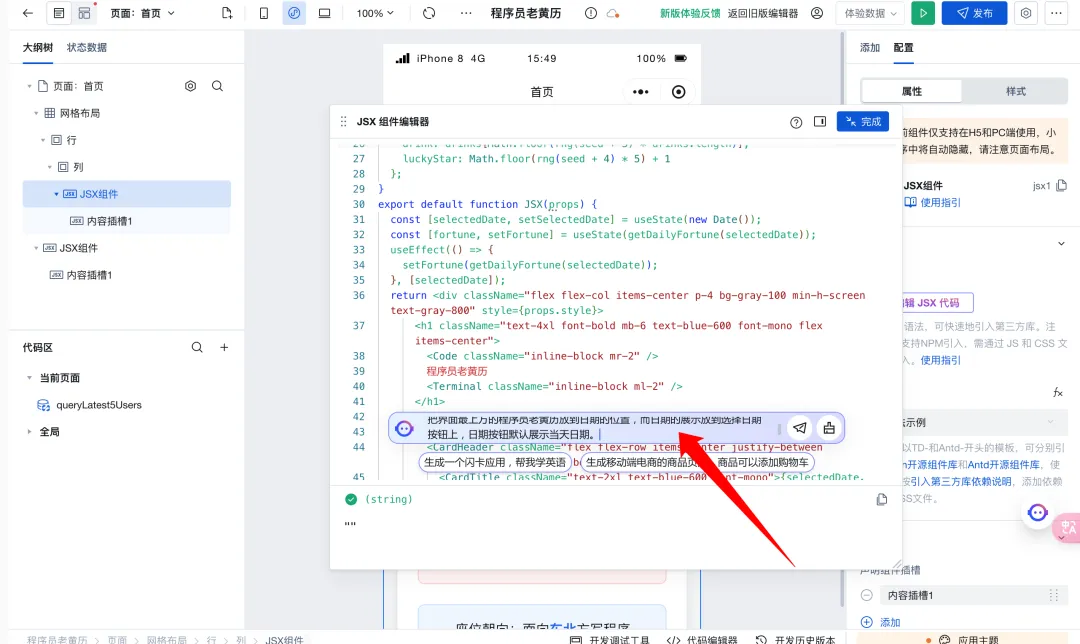Click the clear prompt icon beside send
The height and width of the screenshot is (644, 1080).
(x=829, y=428)
